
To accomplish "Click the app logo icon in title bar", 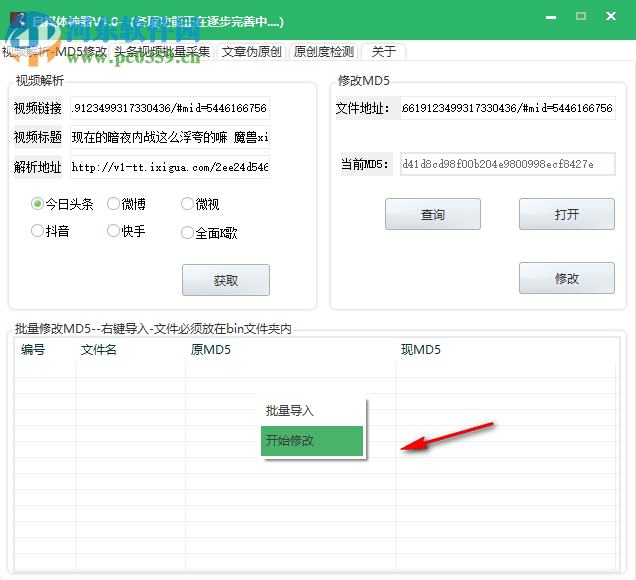I will click(17, 19).
